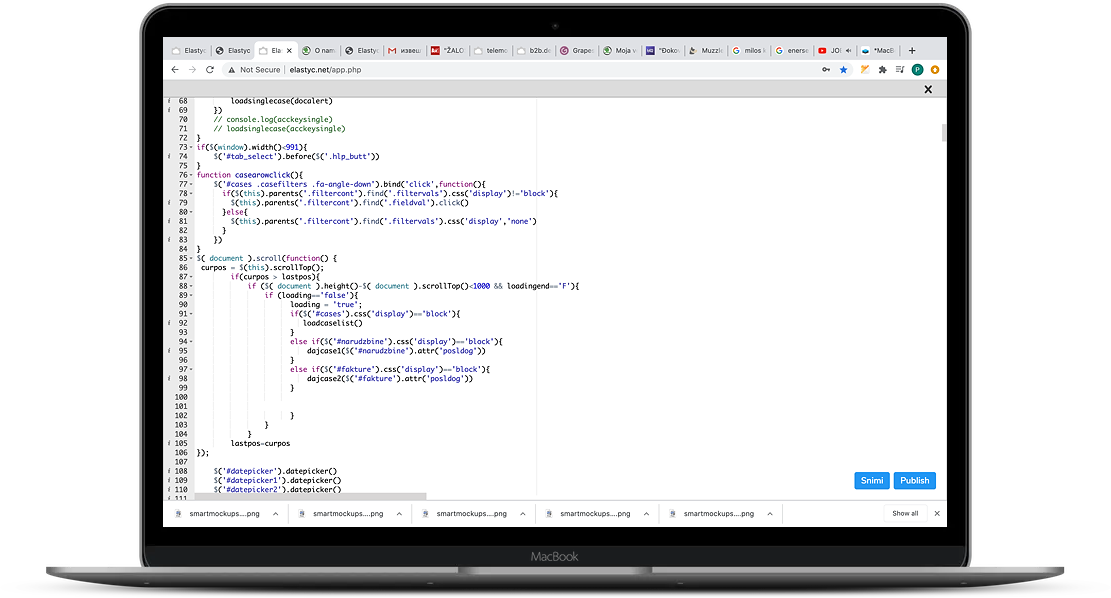
Task: Collapse the else-if block at line 94
Action: (191, 342)
